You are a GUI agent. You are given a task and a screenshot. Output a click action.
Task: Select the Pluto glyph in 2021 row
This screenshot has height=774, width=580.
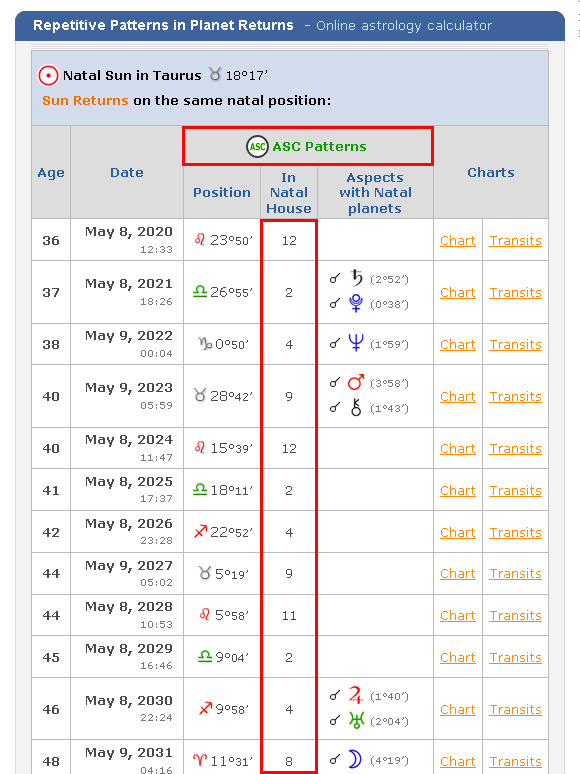tap(356, 304)
